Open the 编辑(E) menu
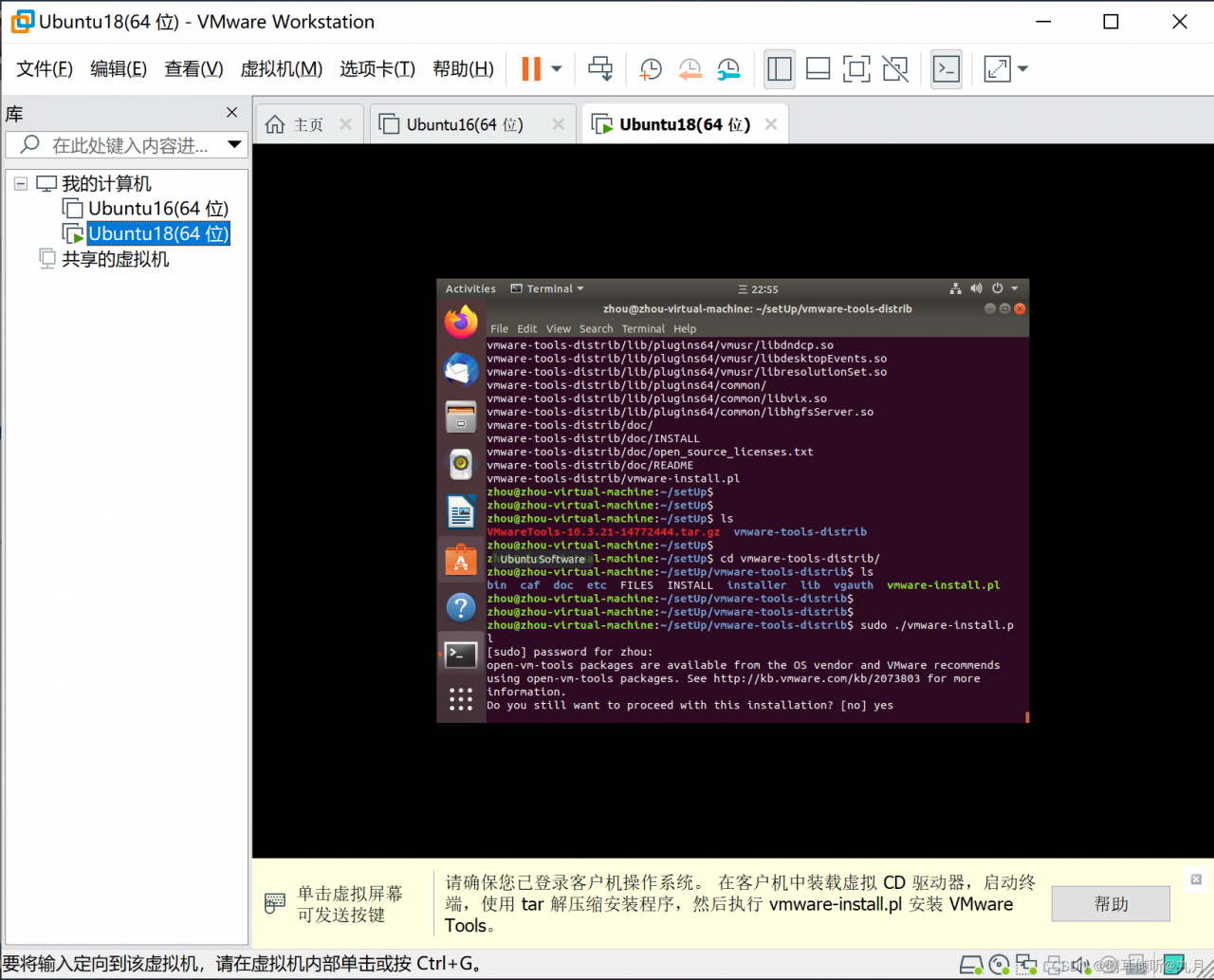This screenshot has height=980, width=1214. point(119,68)
